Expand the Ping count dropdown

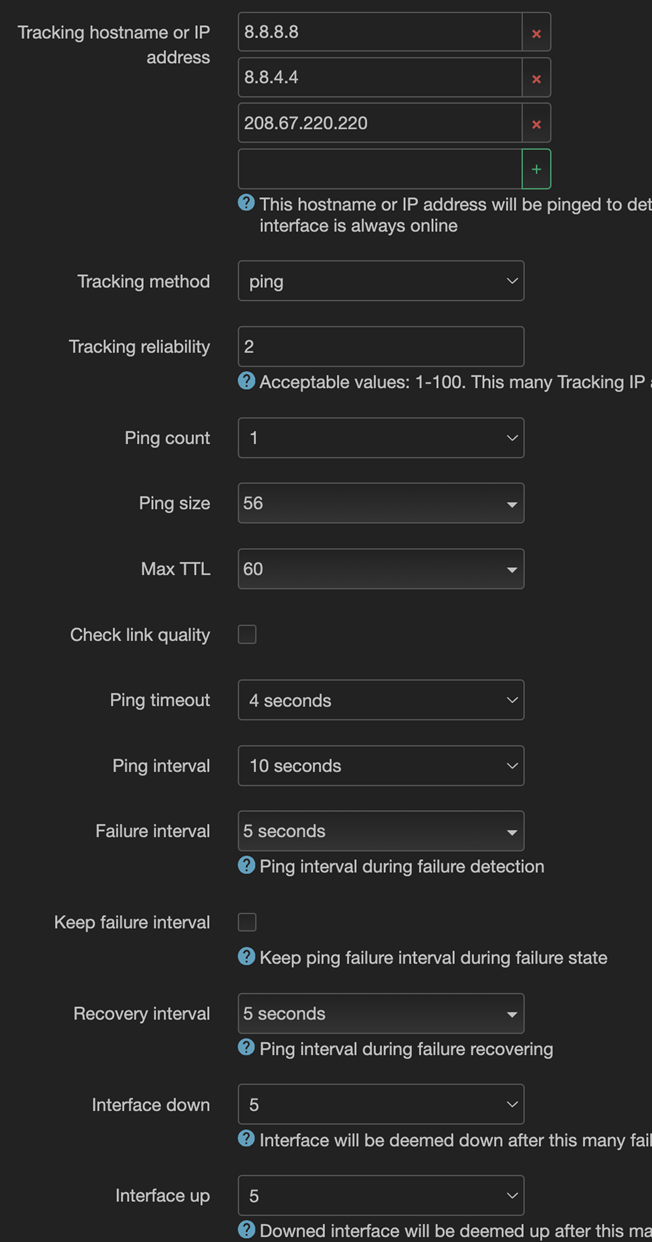380,438
